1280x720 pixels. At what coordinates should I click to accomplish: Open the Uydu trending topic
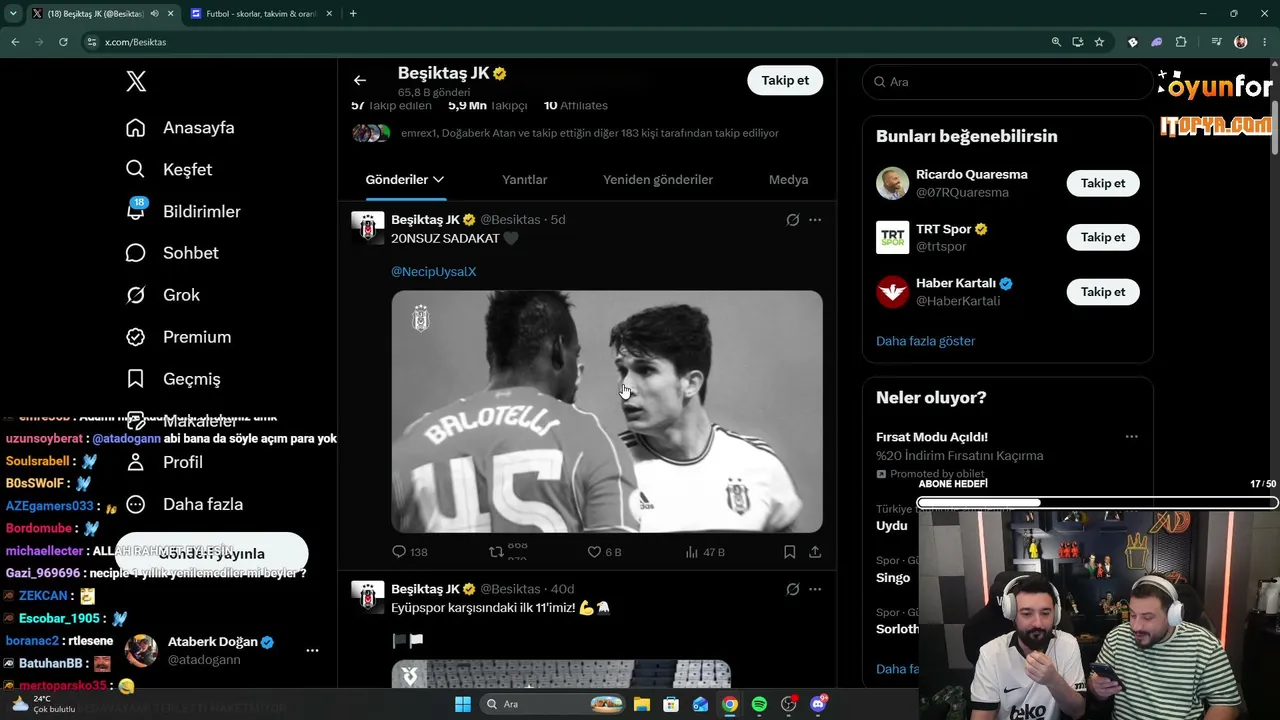[x=892, y=526]
